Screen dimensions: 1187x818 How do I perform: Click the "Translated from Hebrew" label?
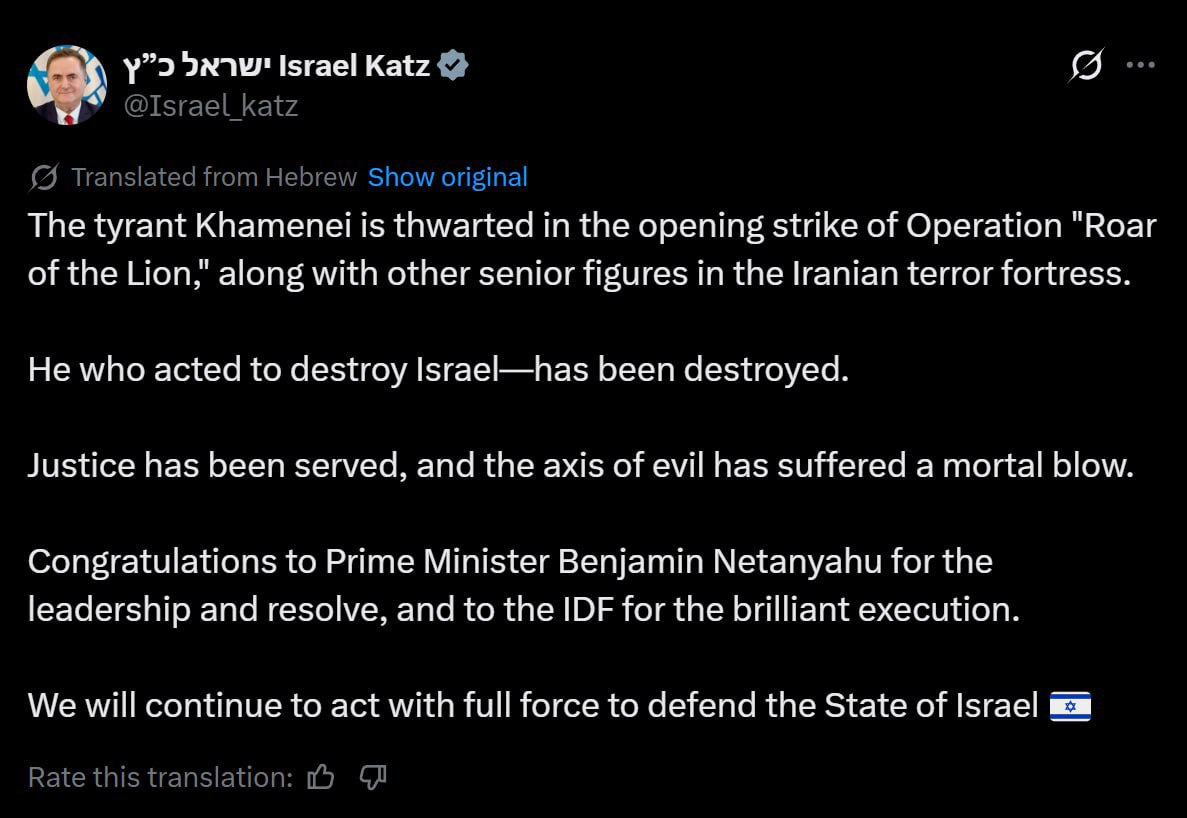click(214, 178)
